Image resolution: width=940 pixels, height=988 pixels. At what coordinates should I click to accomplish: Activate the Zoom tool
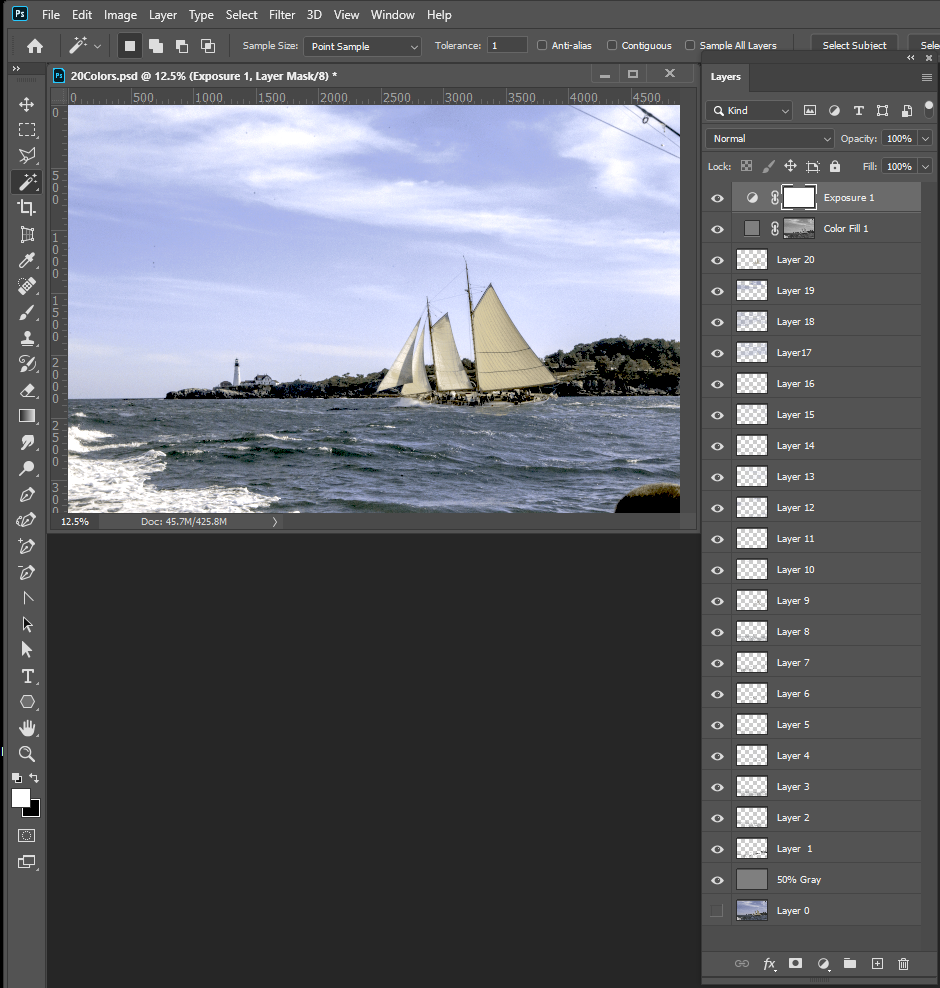tap(26, 754)
